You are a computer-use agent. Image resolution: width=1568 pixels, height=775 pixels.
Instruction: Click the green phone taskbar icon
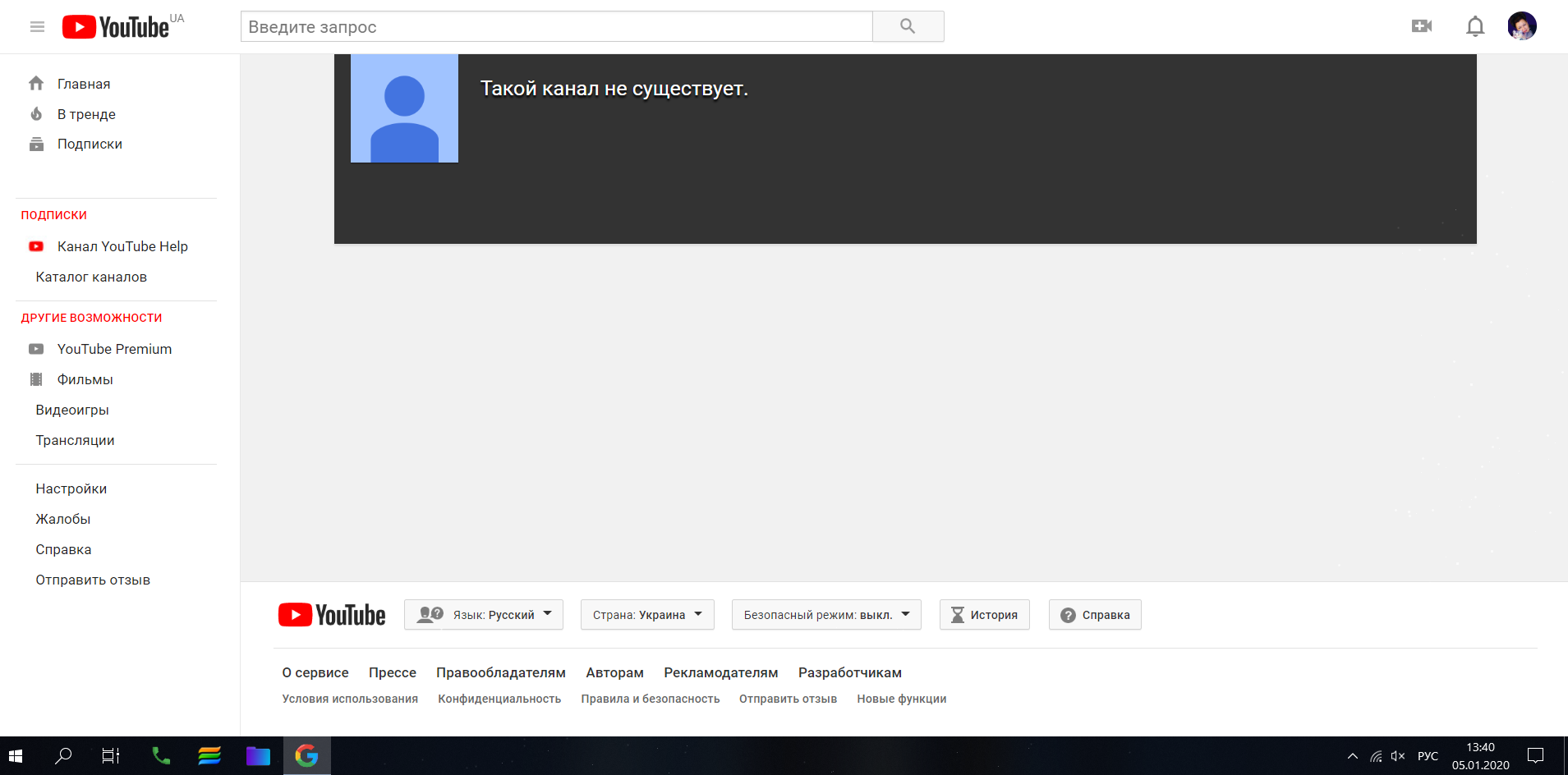click(x=161, y=756)
